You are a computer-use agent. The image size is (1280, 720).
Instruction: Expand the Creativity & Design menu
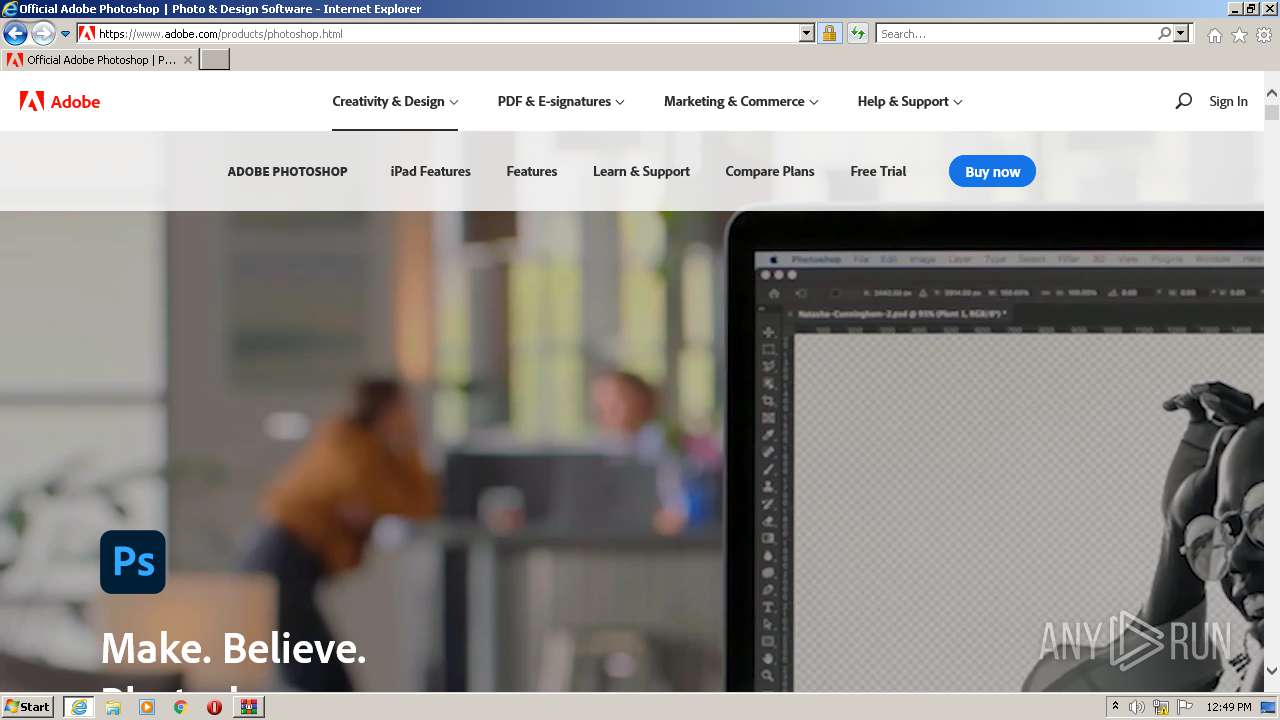coord(395,101)
